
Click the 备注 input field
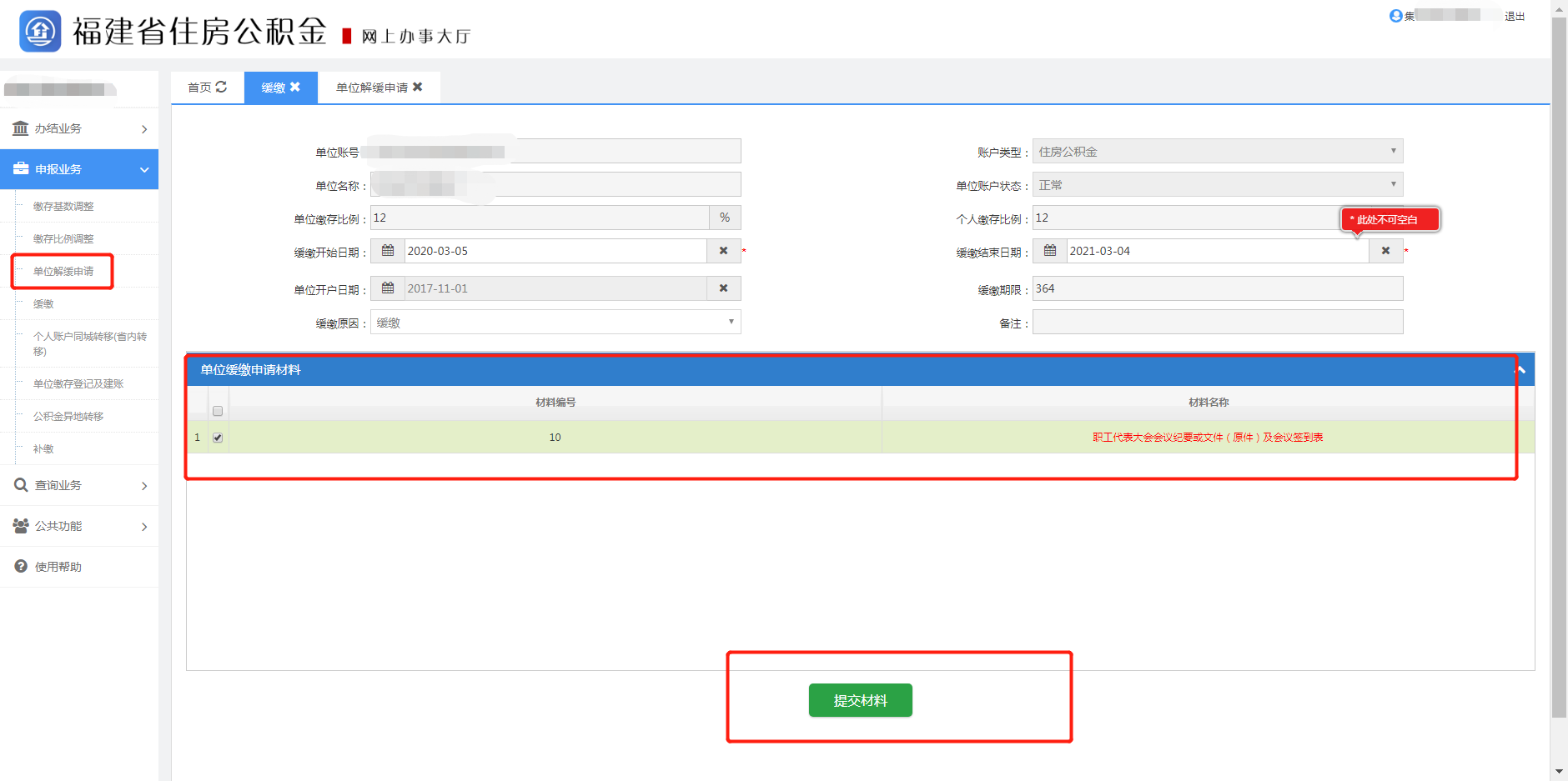click(1217, 323)
